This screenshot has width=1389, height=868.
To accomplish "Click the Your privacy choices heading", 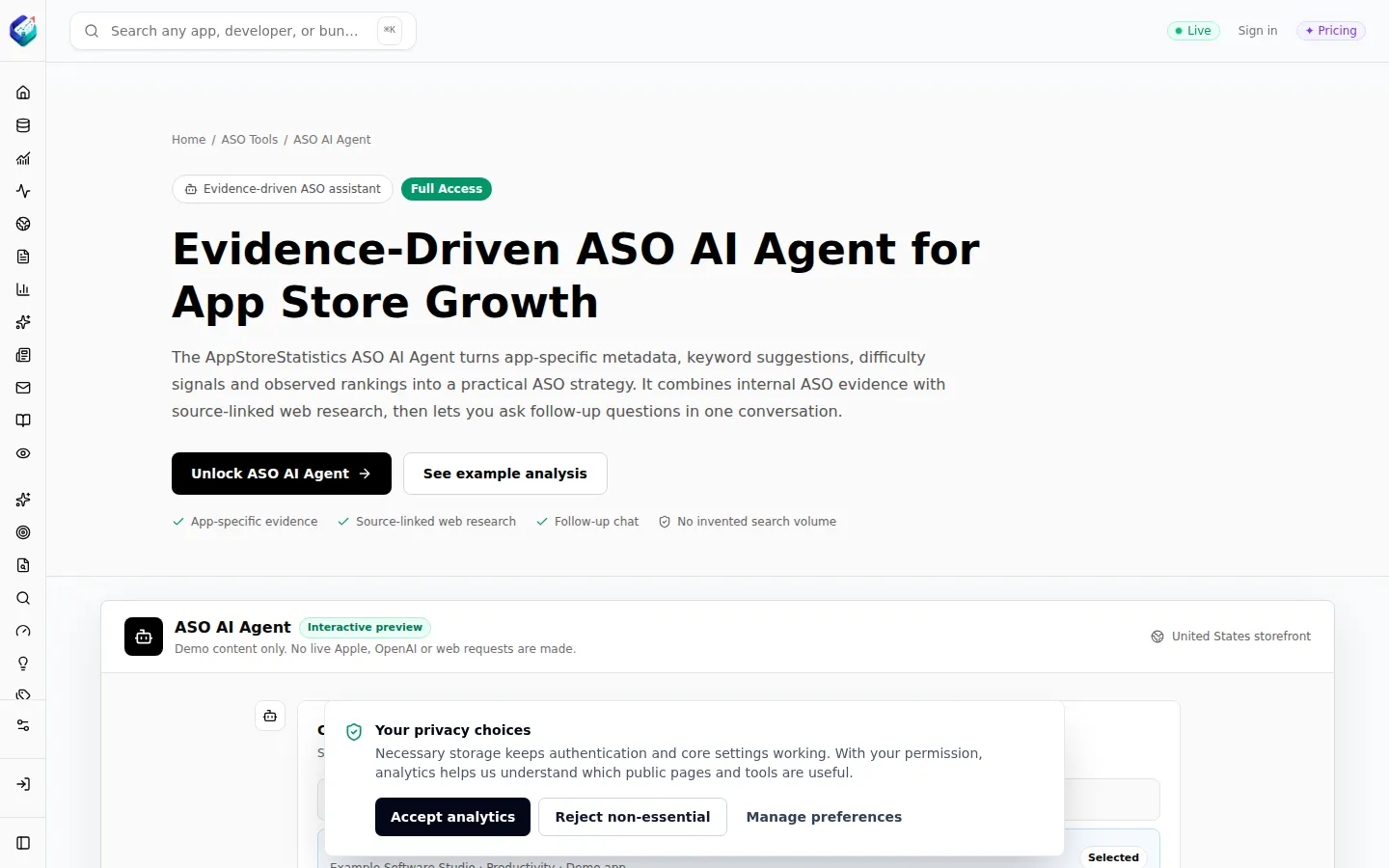I will point(452,730).
